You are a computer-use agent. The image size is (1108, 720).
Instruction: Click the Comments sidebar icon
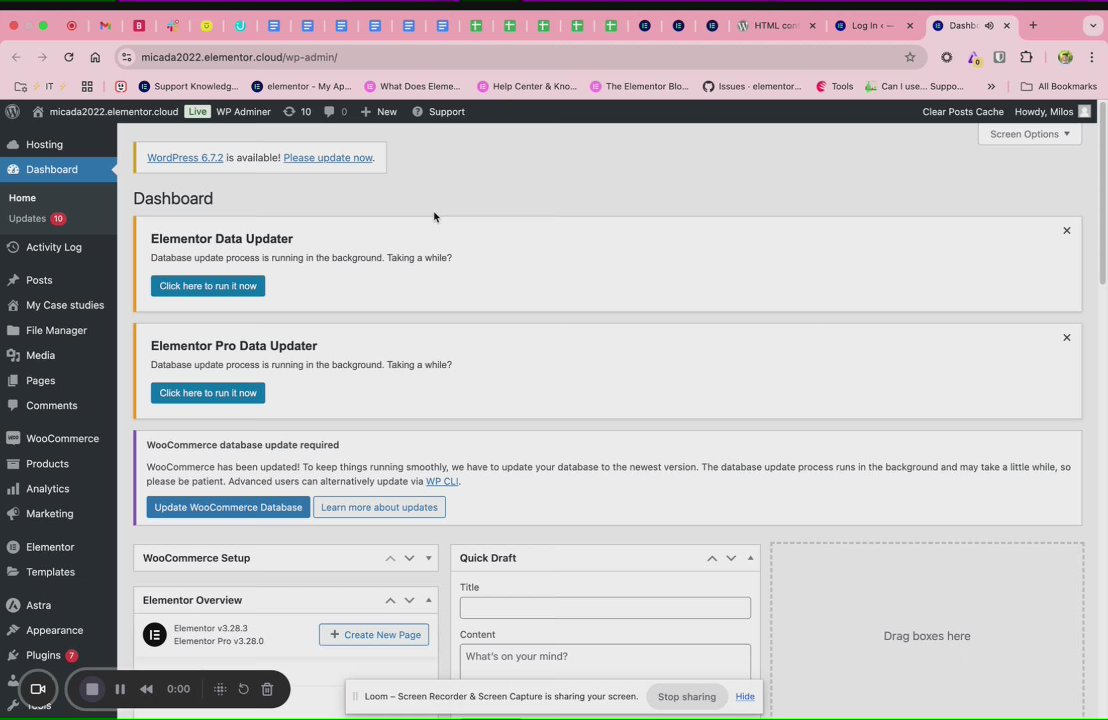tap(13, 406)
